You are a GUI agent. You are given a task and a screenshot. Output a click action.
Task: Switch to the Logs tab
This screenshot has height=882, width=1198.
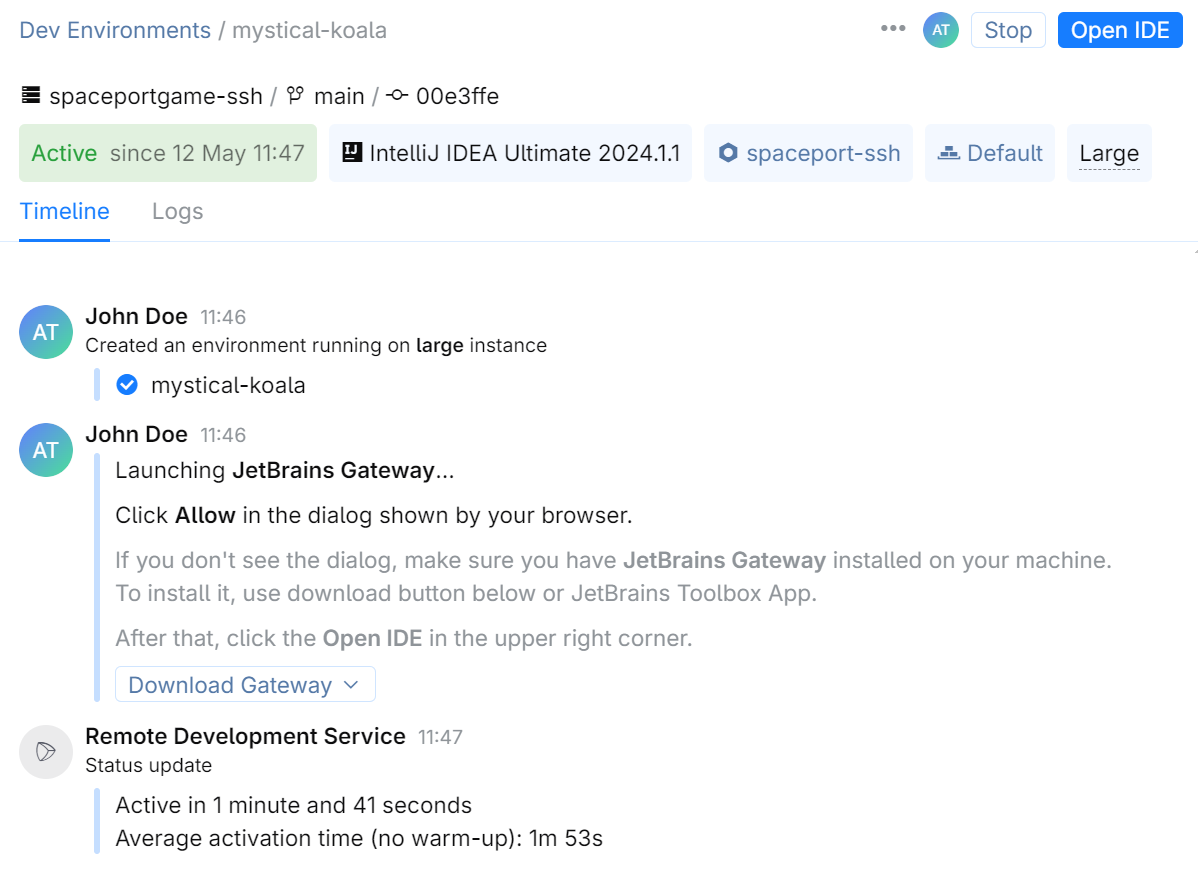coord(177,211)
